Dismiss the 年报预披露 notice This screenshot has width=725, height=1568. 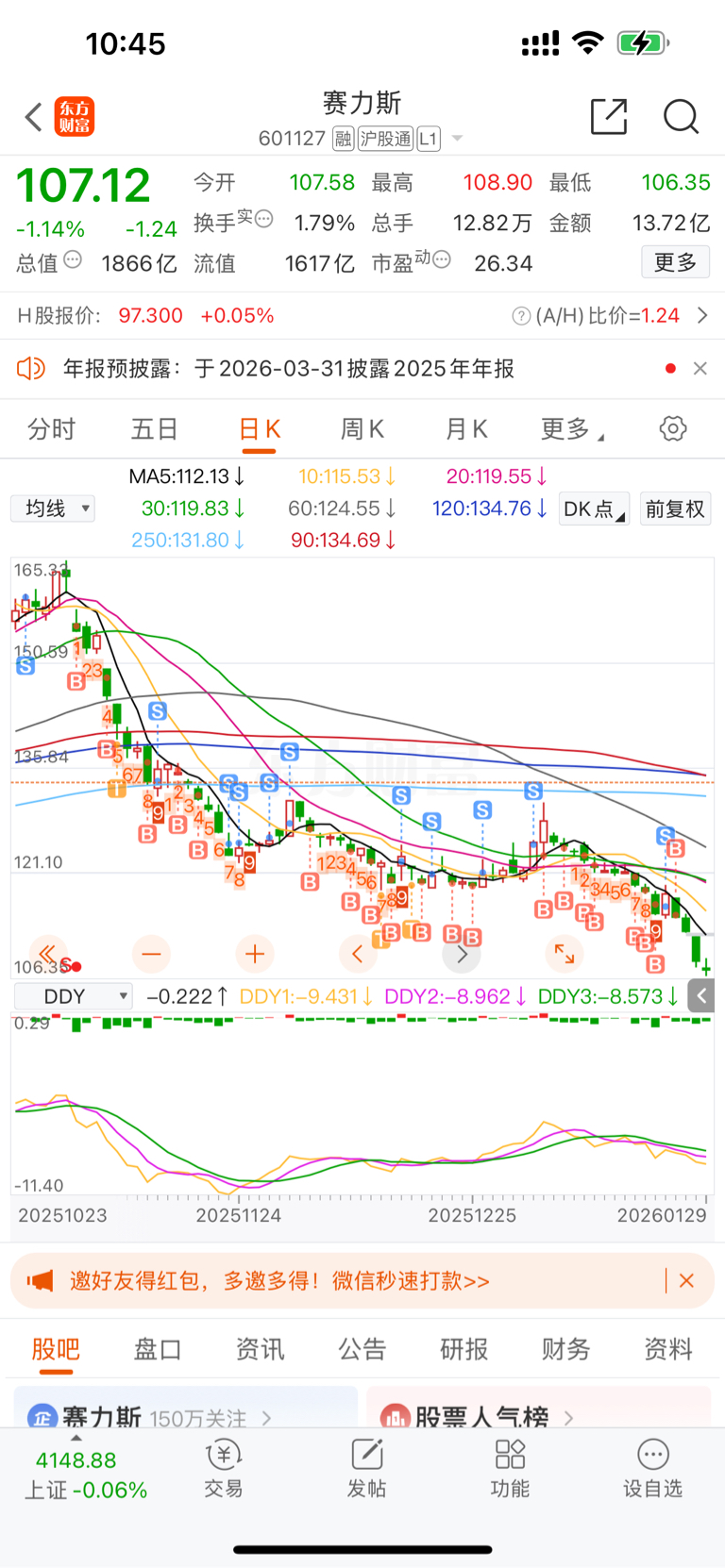tap(700, 368)
